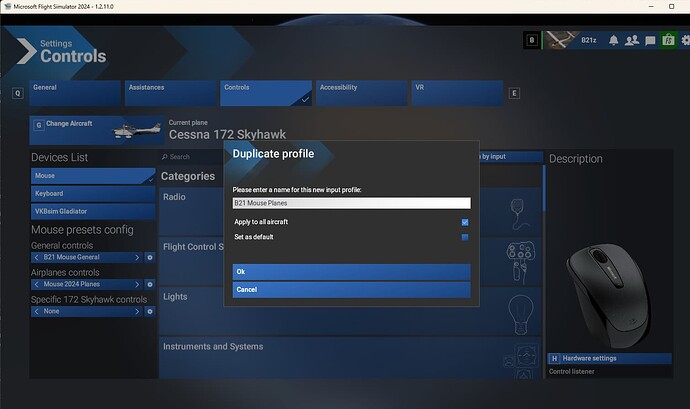
Task: Open gear options for Specific 172 Skyhawk preset
Action: click(150, 311)
